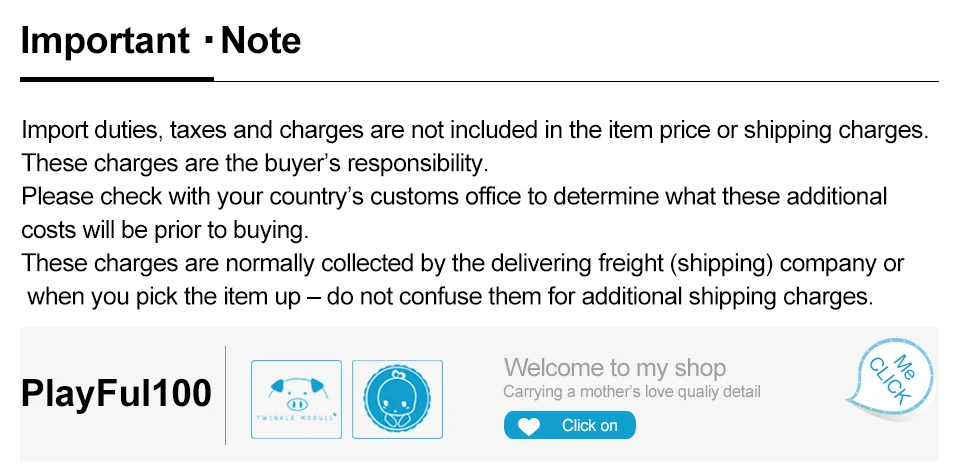The image size is (960, 474).
Task: Click the PlayFul100 shop name
Action: [116, 393]
